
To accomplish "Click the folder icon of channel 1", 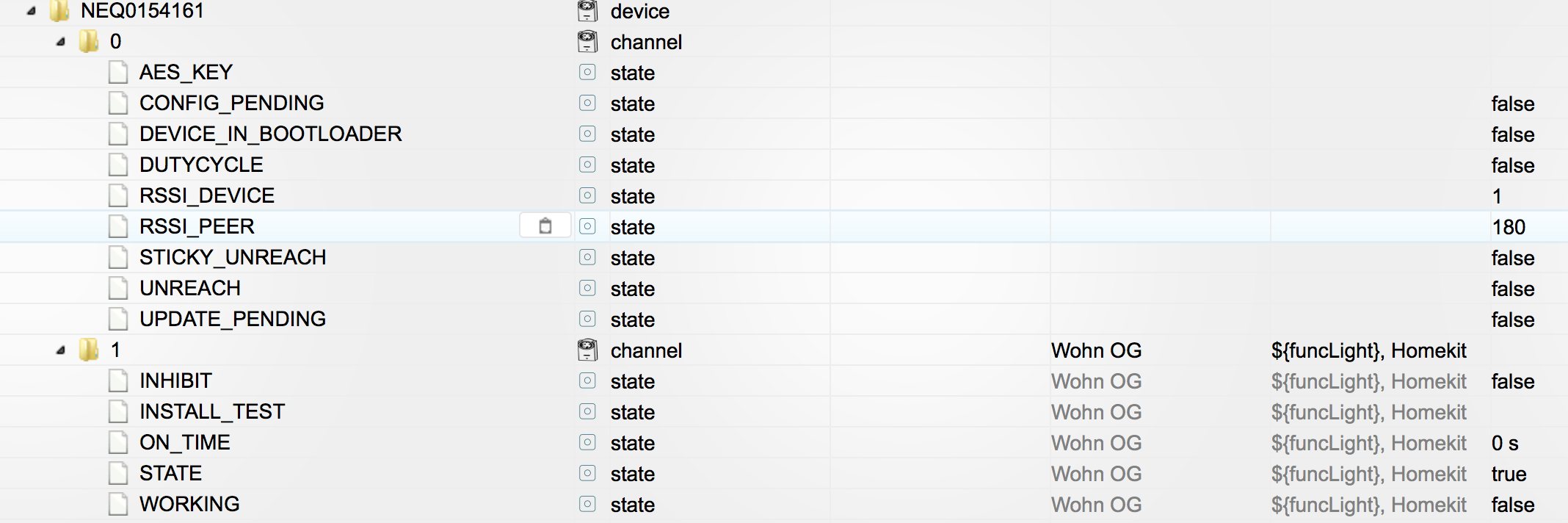I will [x=89, y=350].
